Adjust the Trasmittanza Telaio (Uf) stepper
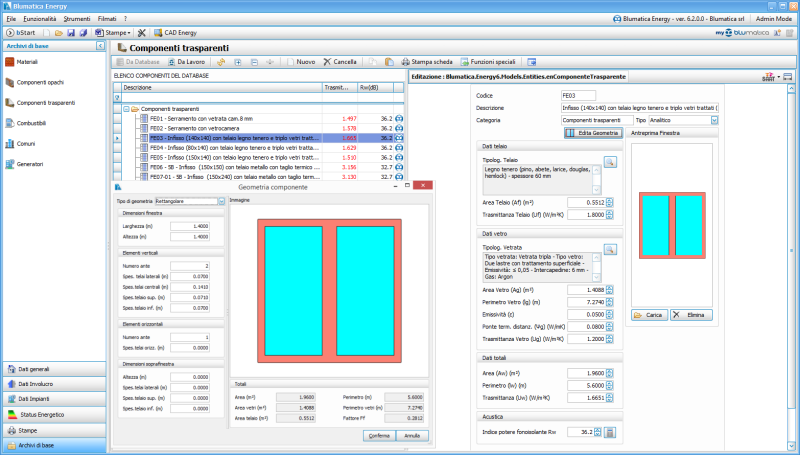 tap(610, 215)
